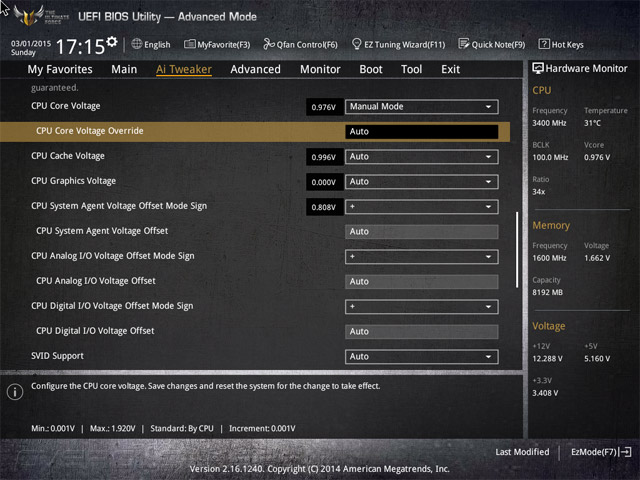Click the Qfan Control fan icon
Image resolution: width=640 pixels, height=480 pixels.
click(x=269, y=44)
